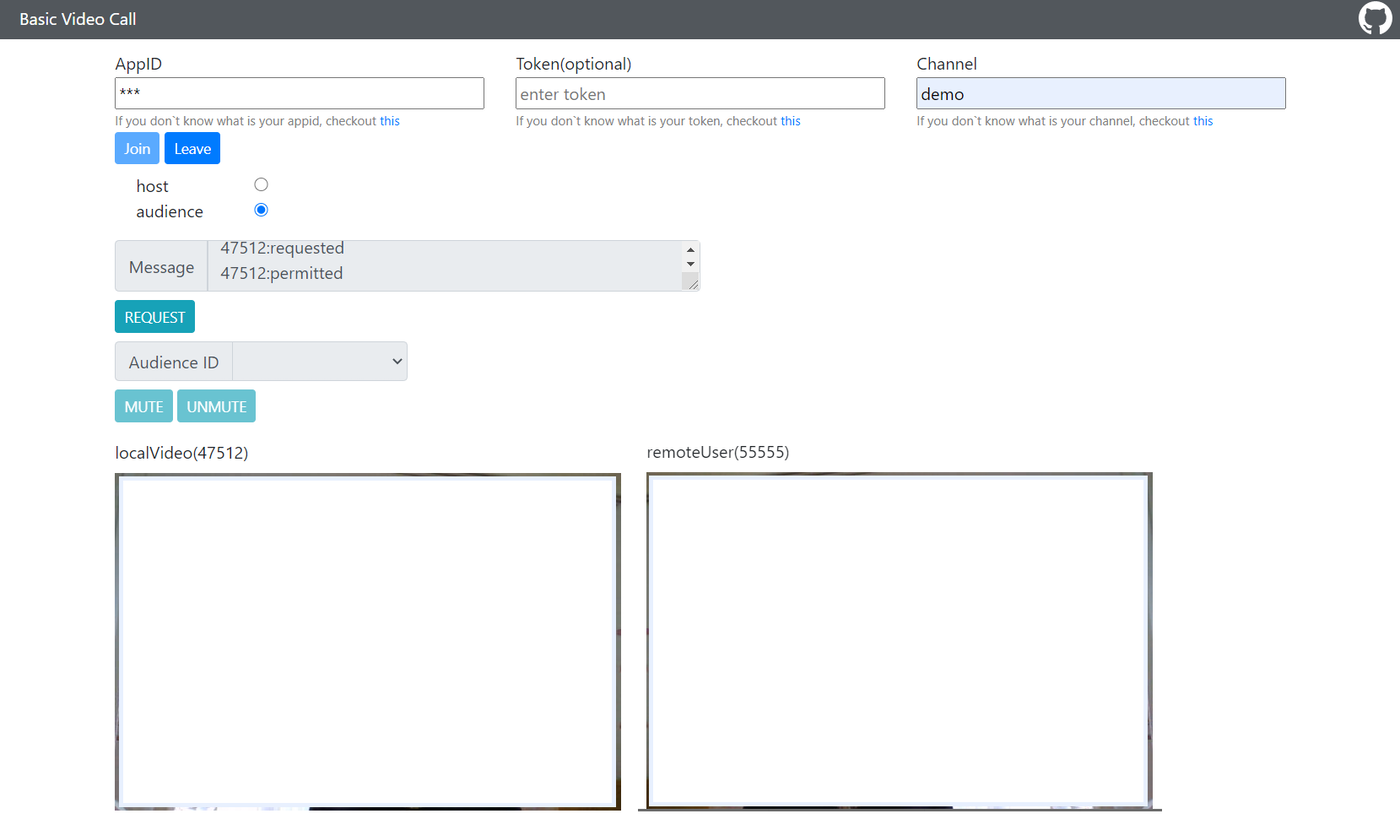Image resolution: width=1400 pixels, height=819 pixels.
Task: Click the Message box scroll down arrow
Action: [690, 264]
